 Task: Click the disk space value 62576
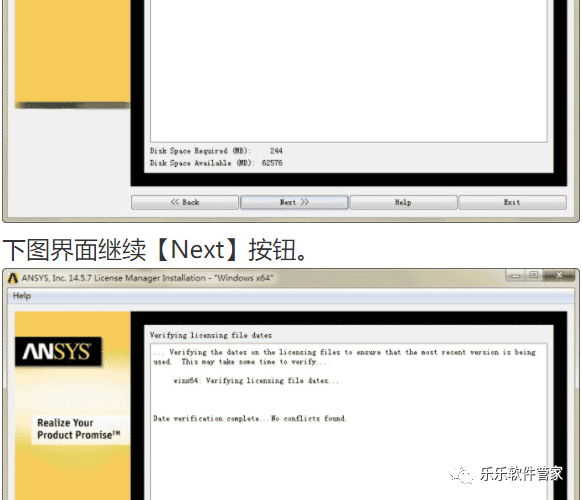pos(272,163)
